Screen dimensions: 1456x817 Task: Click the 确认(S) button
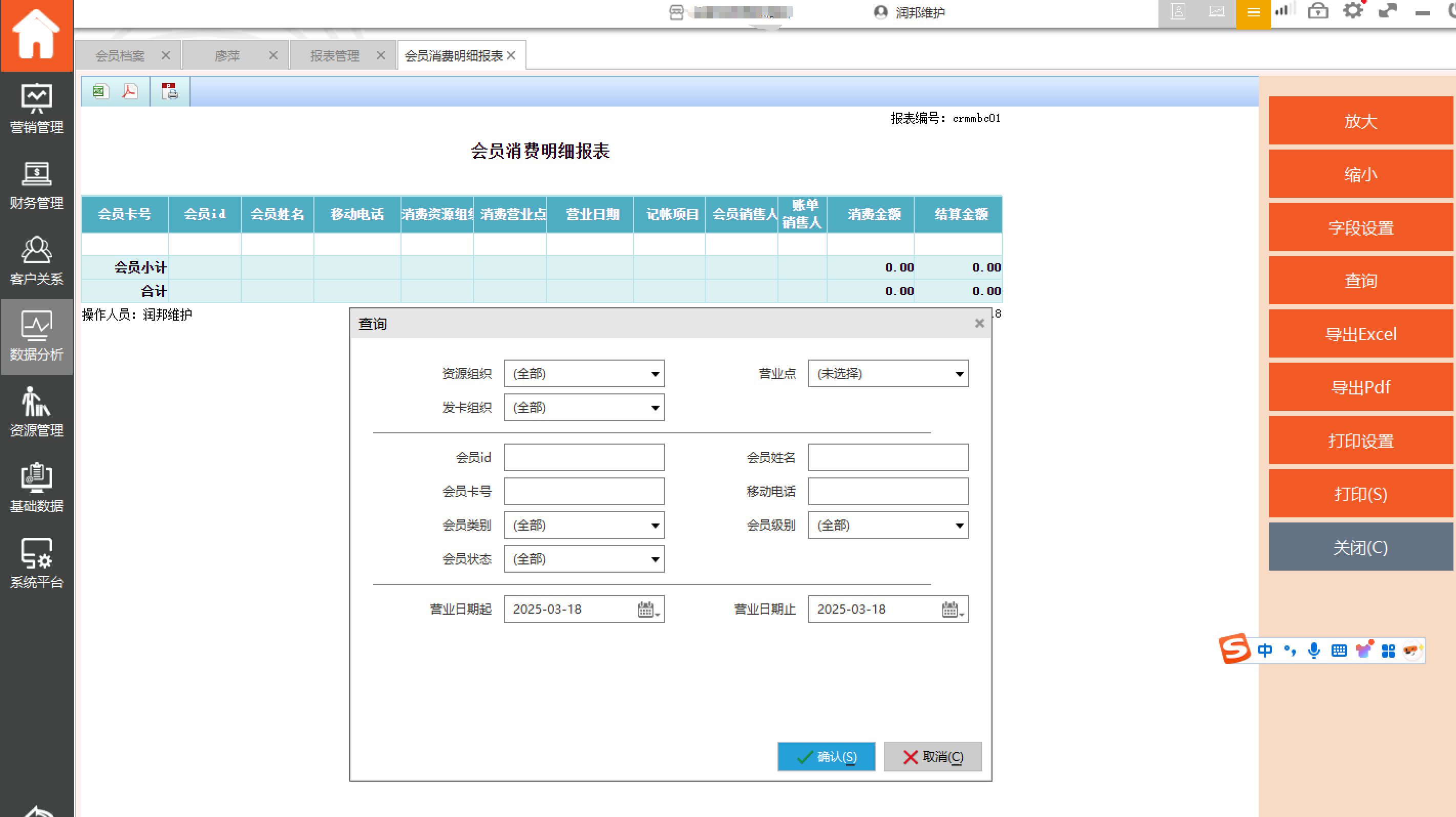coord(826,757)
